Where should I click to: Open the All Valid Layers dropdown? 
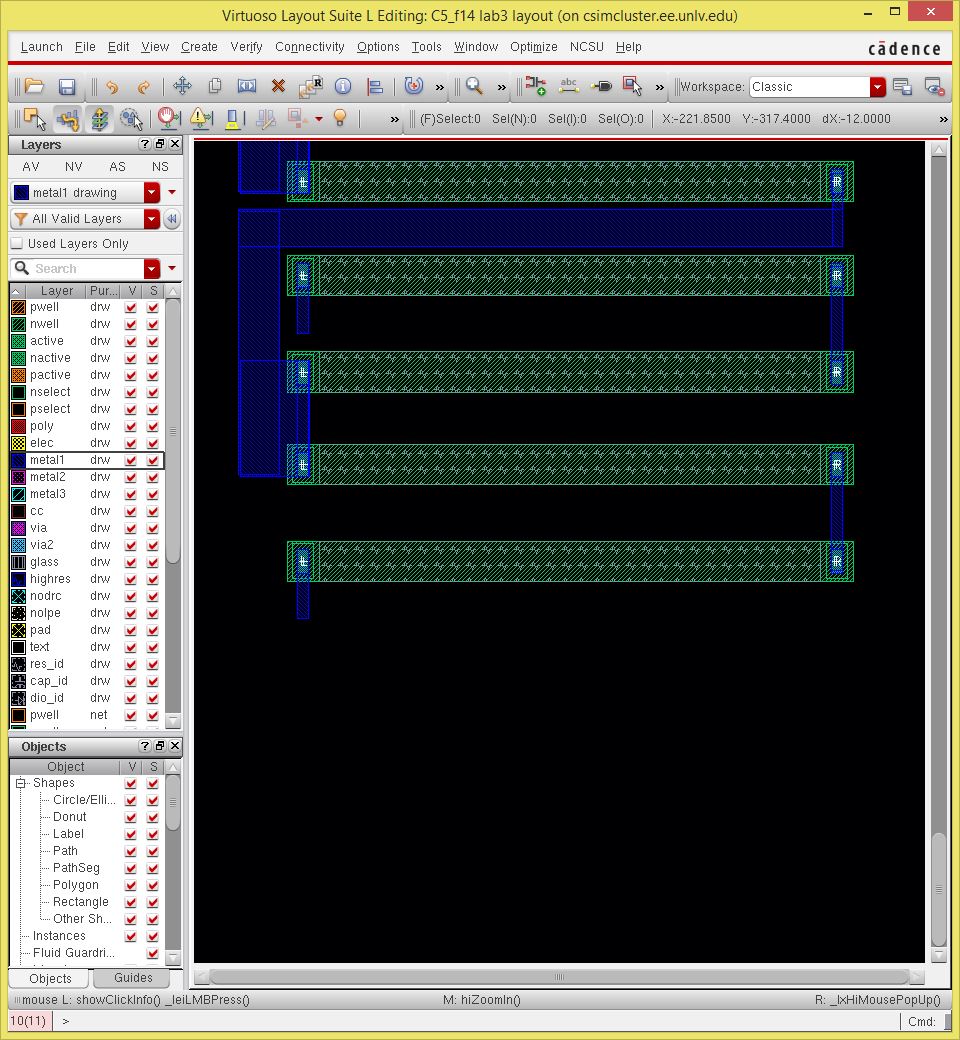coord(152,218)
